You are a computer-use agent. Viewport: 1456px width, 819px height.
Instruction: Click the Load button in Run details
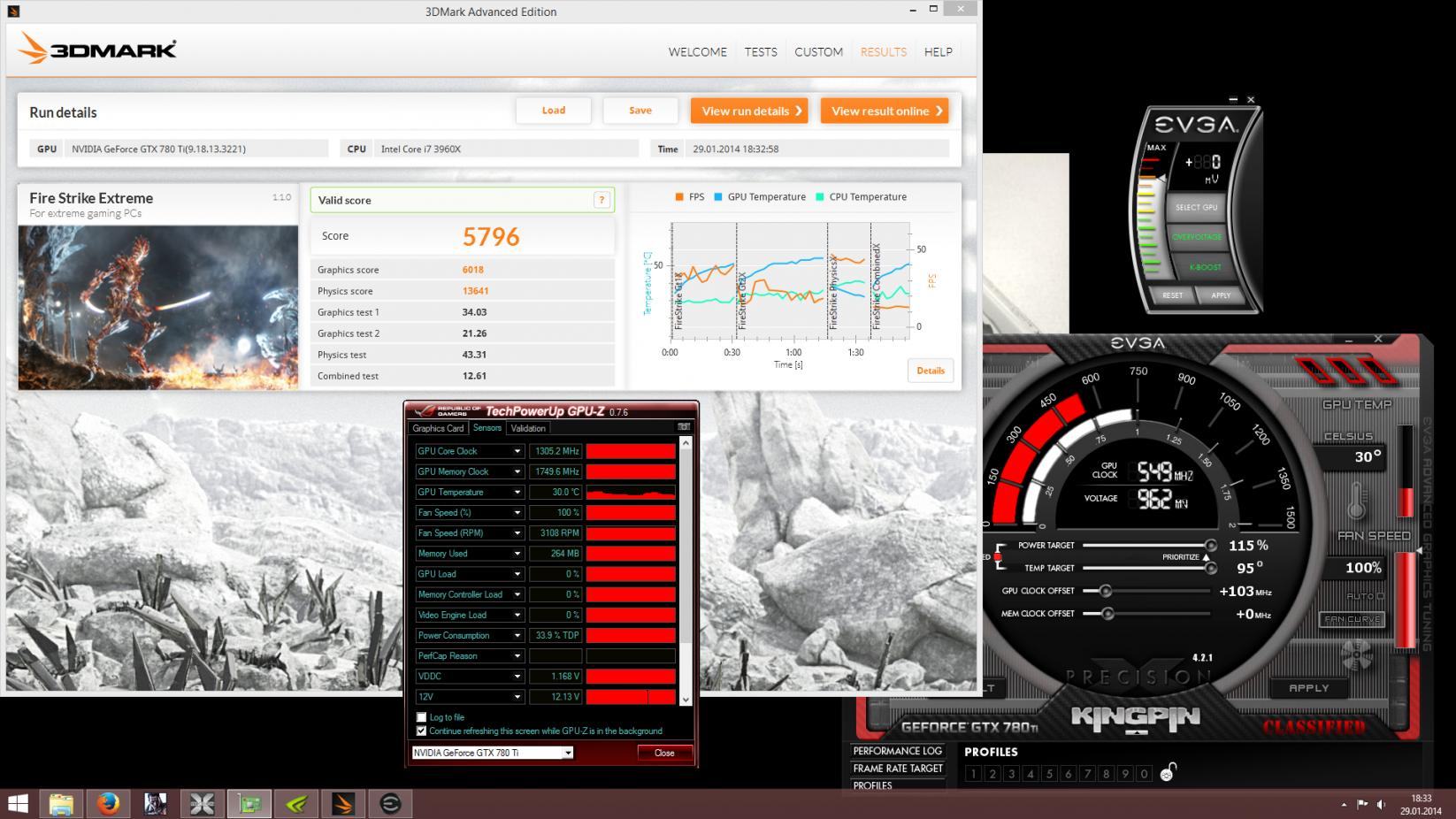(x=554, y=111)
